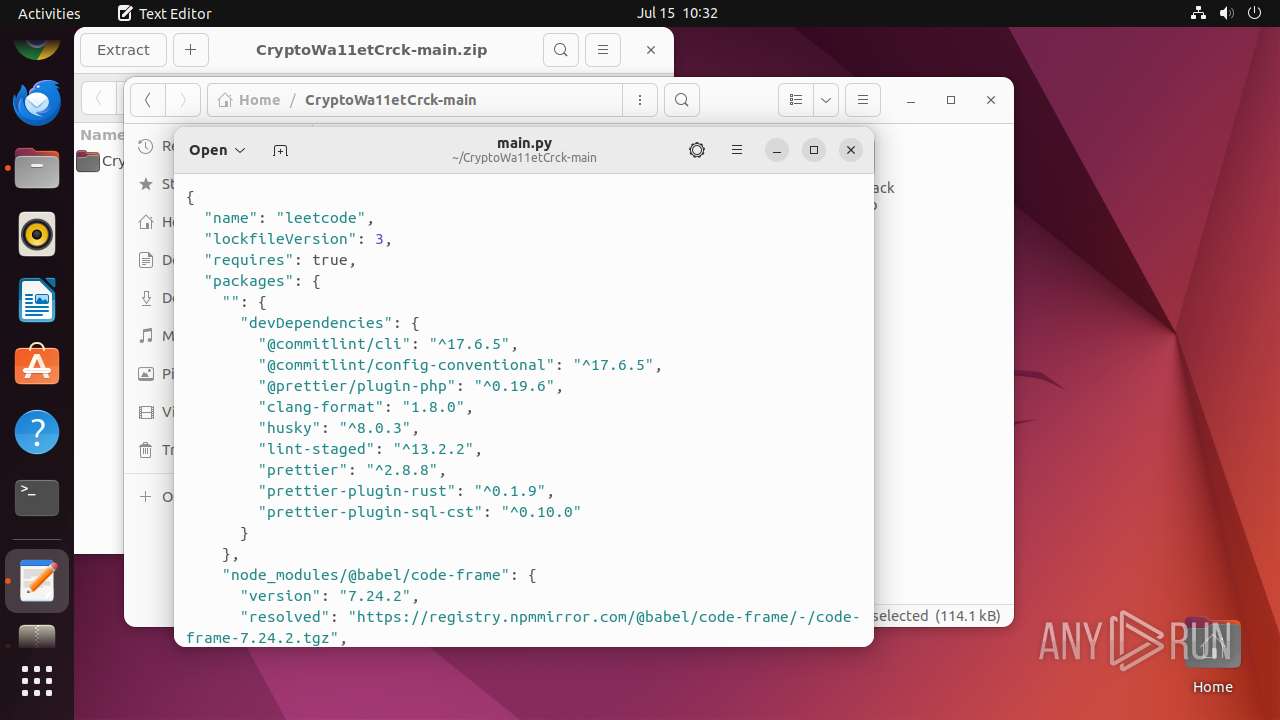Toggle list view in Files window
The image size is (1280, 720).
click(796, 100)
